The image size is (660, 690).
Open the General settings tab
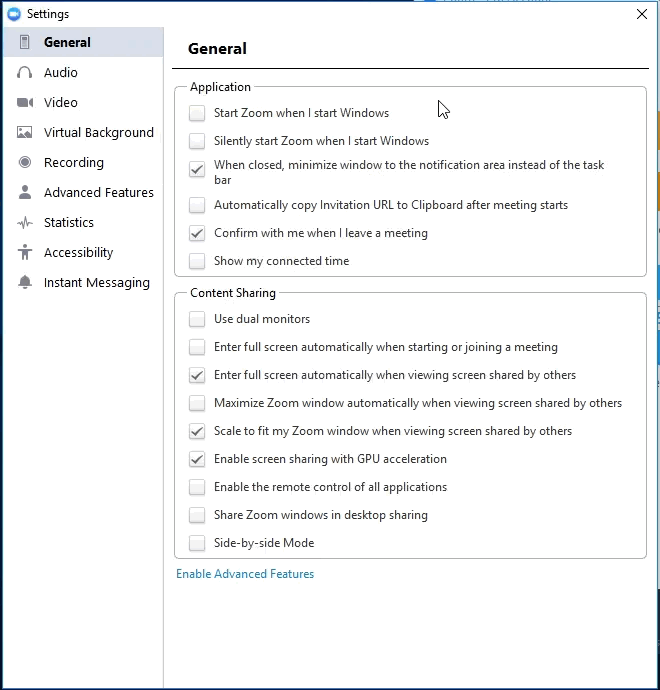[84, 42]
